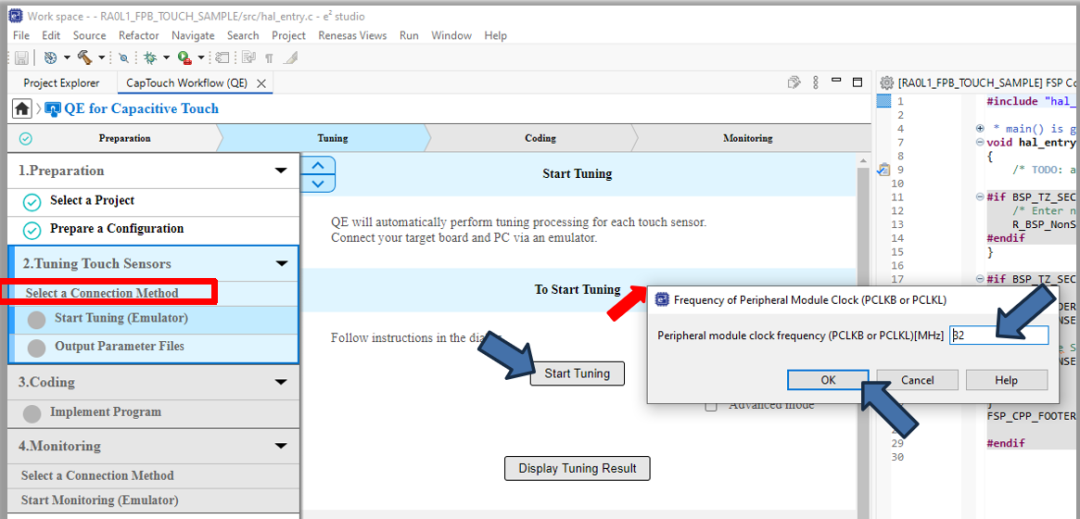Open the File menu
Screen dimensions: 1080x519
[21, 35]
